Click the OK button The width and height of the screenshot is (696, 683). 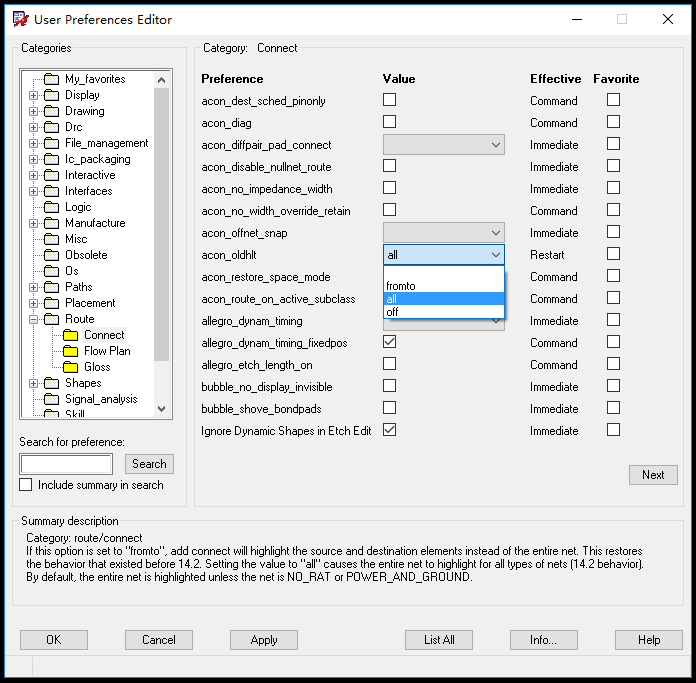click(x=54, y=640)
